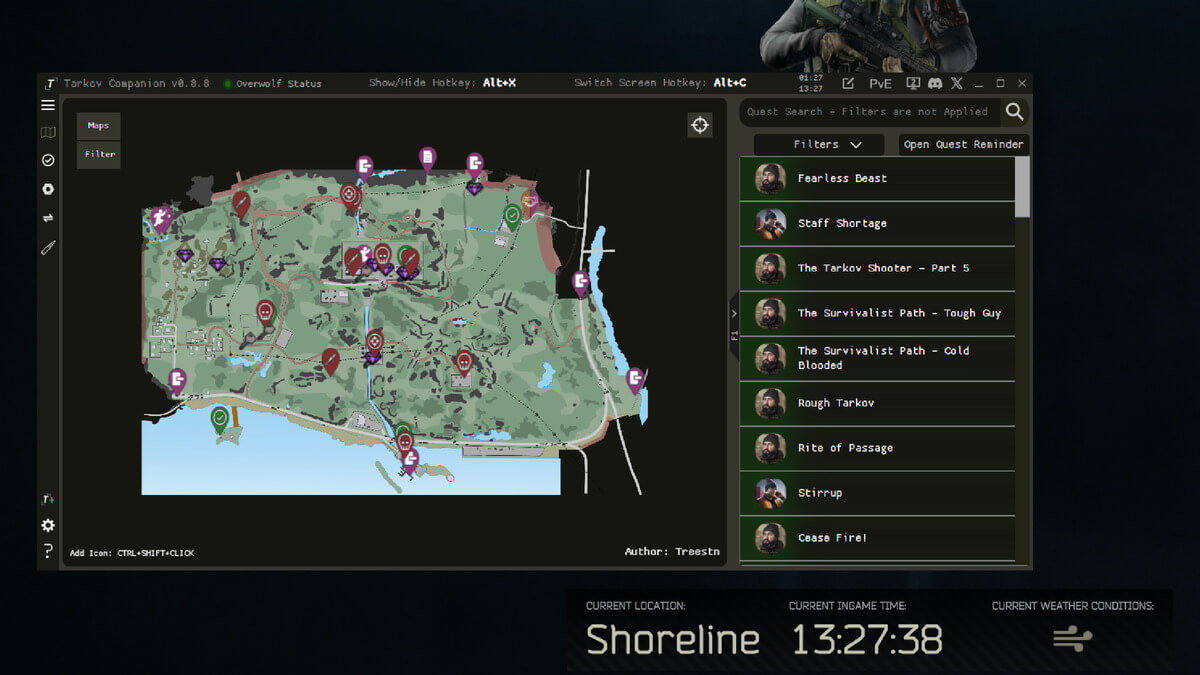Click the quest list scrollbar

coord(1022,186)
